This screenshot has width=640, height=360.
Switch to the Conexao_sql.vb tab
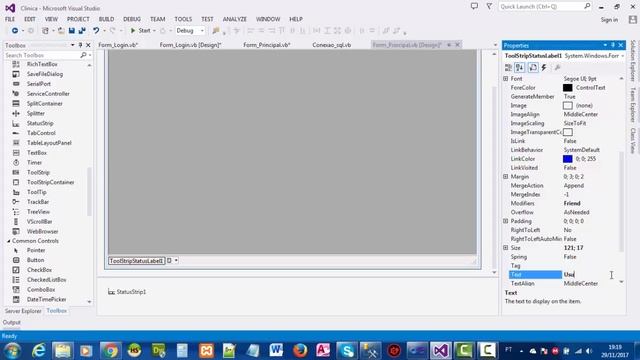(x=331, y=45)
